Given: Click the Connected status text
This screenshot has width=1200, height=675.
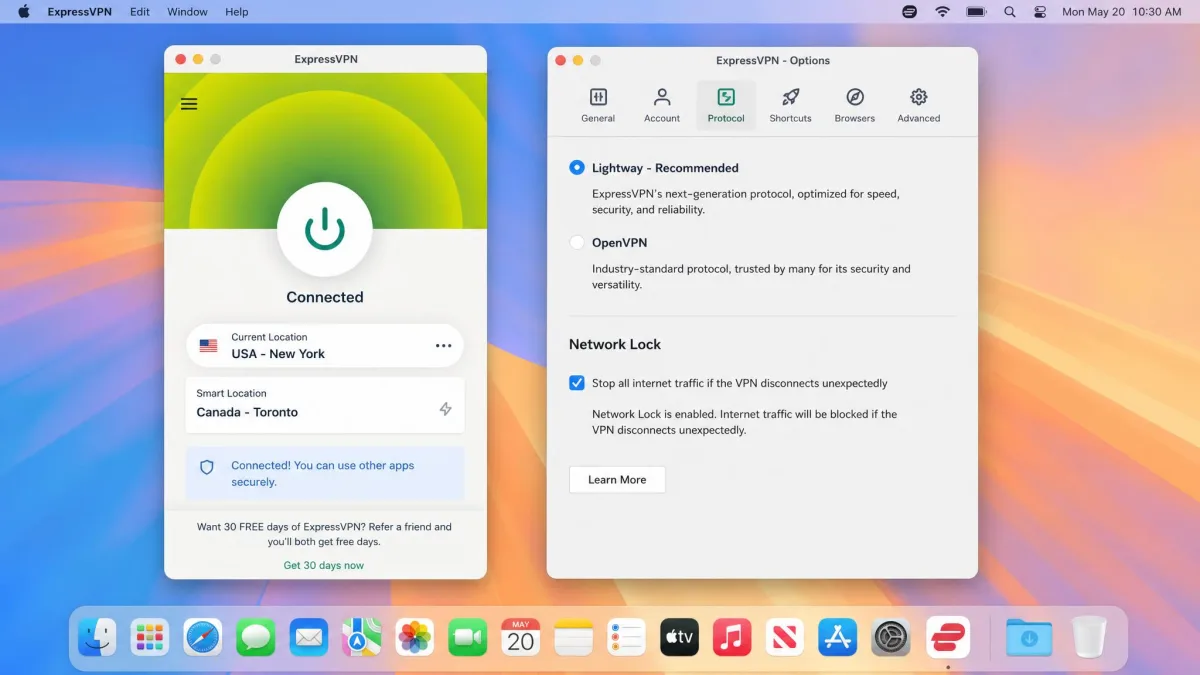Looking at the screenshot, I should point(325,297).
